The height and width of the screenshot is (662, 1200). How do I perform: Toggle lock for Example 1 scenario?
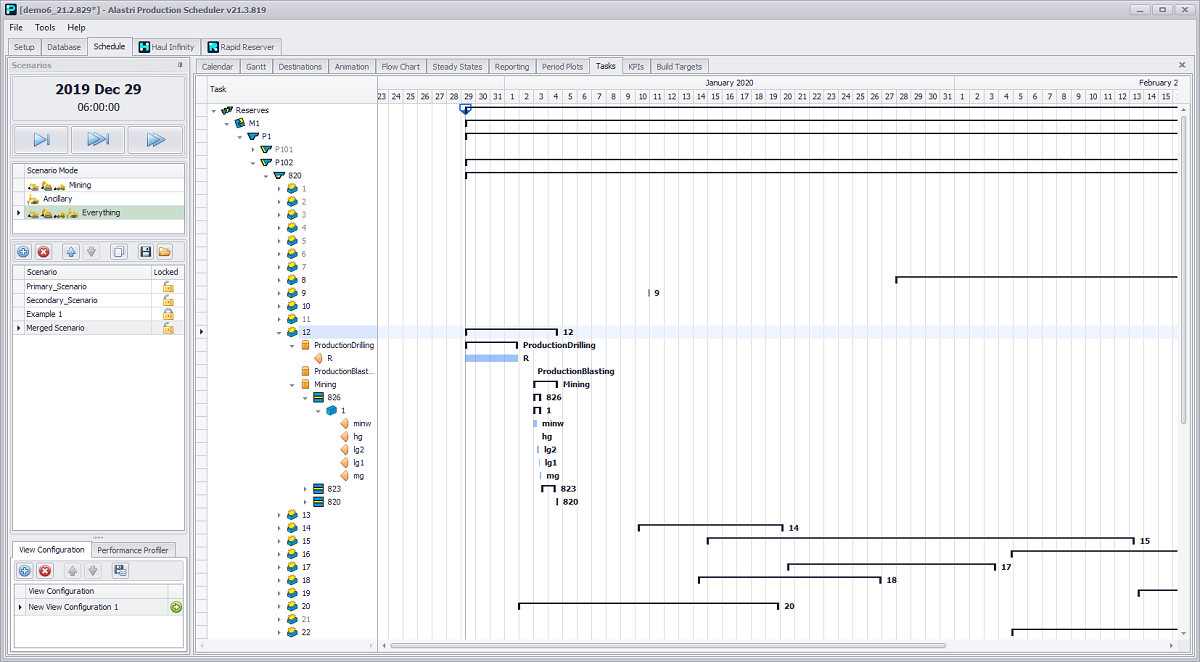coord(169,314)
